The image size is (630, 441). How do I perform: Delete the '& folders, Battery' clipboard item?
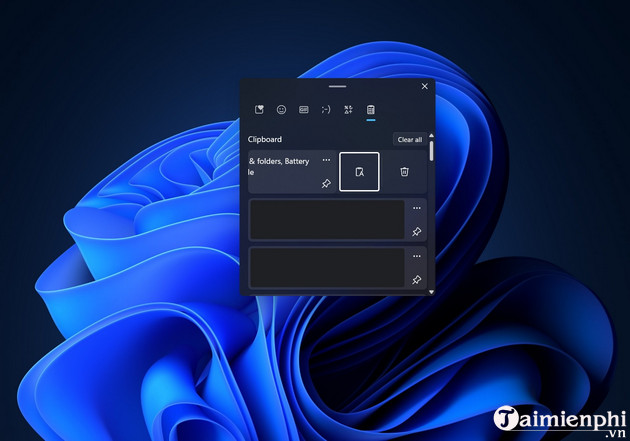pyautogui.click(x=404, y=172)
